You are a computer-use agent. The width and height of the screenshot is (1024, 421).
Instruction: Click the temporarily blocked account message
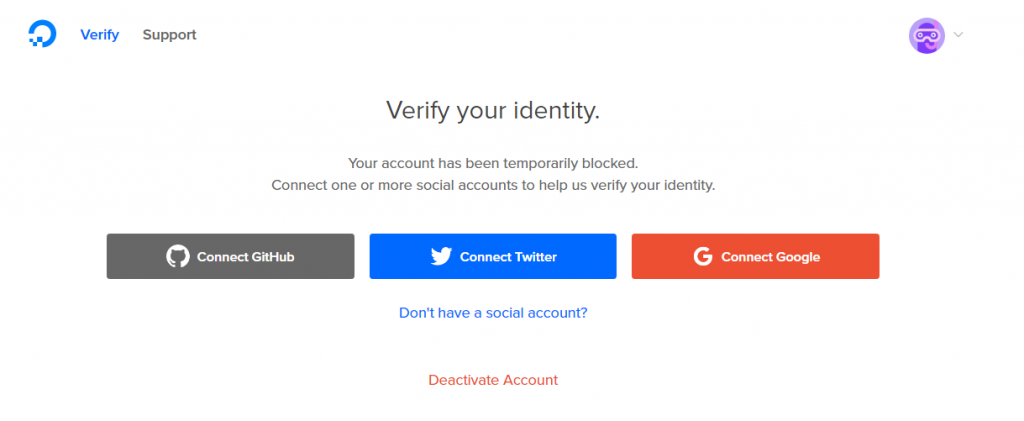pyautogui.click(x=493, y=163)
